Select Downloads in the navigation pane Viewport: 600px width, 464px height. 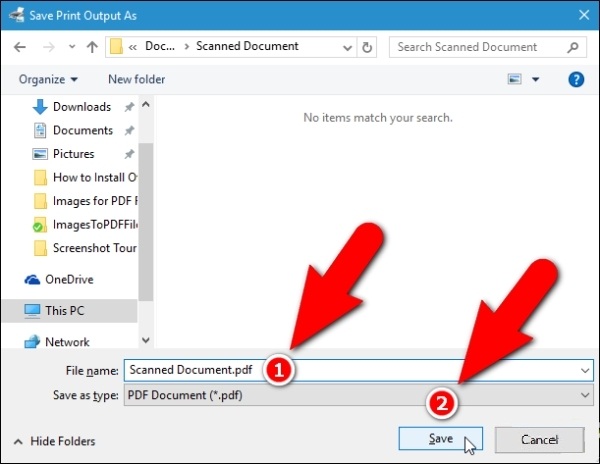point(81,107)
